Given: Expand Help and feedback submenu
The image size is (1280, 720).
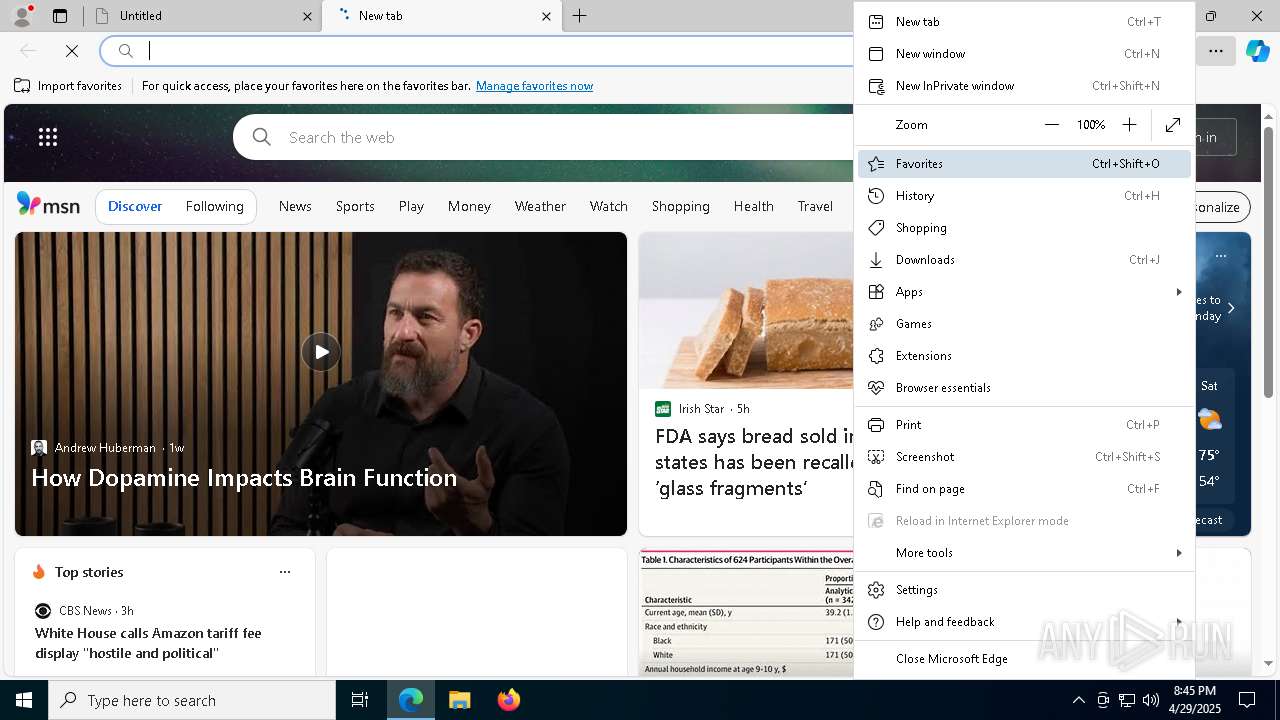Looking at the screenshot, I should [x=1024, y=622].
